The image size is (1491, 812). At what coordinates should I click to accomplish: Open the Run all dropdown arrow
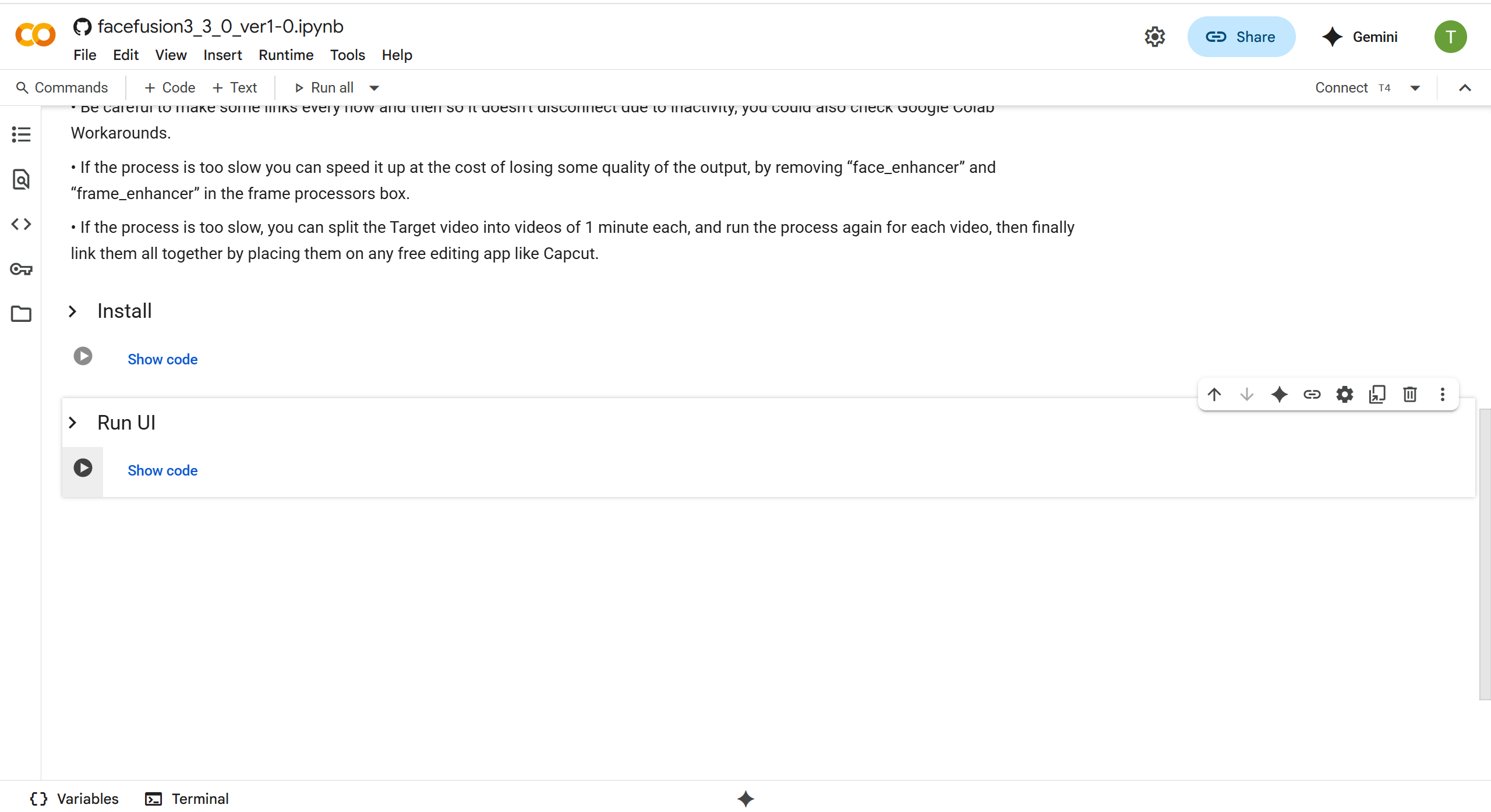(x=374, y=88)
